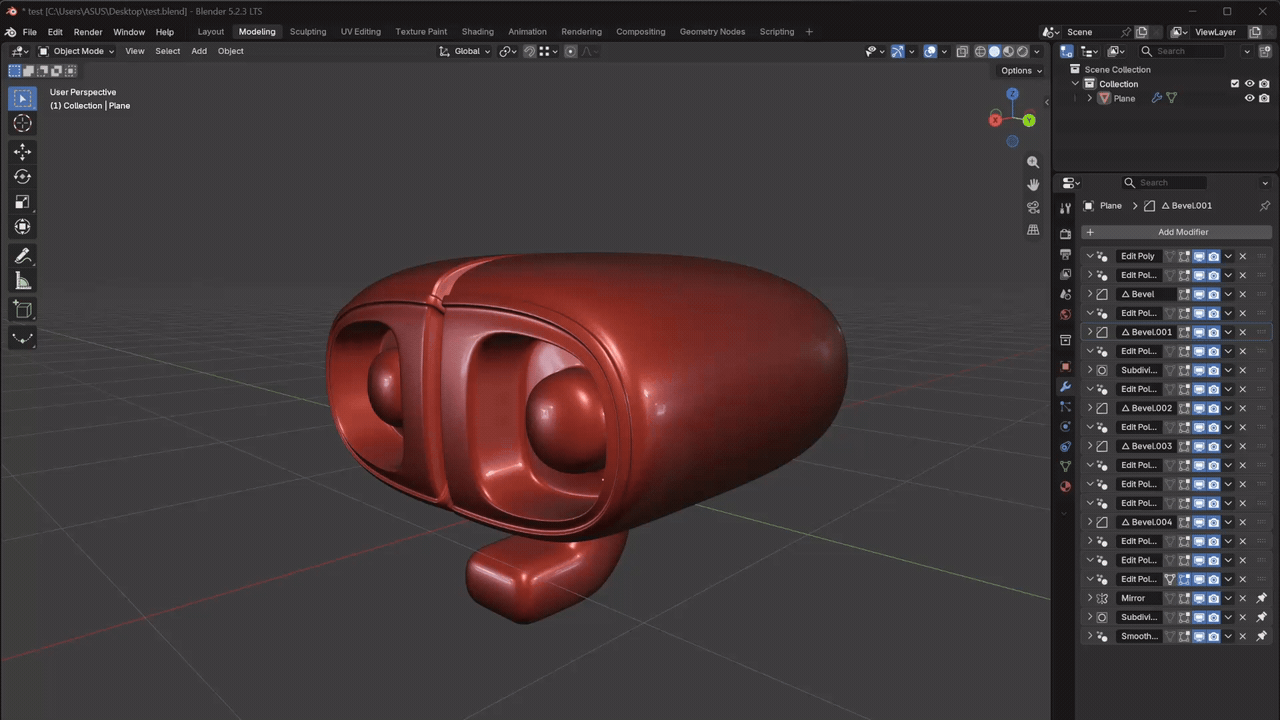Delete the Smooth modifier with its X

[1243, 636]
